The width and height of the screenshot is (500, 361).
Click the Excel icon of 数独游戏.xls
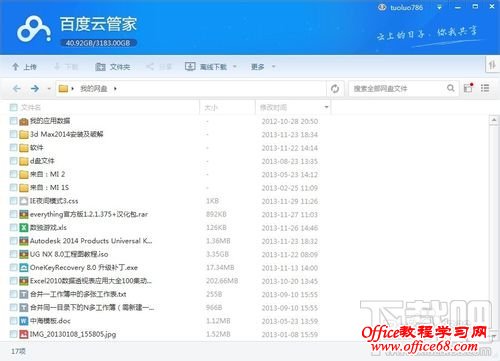pyautogui.click(x=24, y=228)
